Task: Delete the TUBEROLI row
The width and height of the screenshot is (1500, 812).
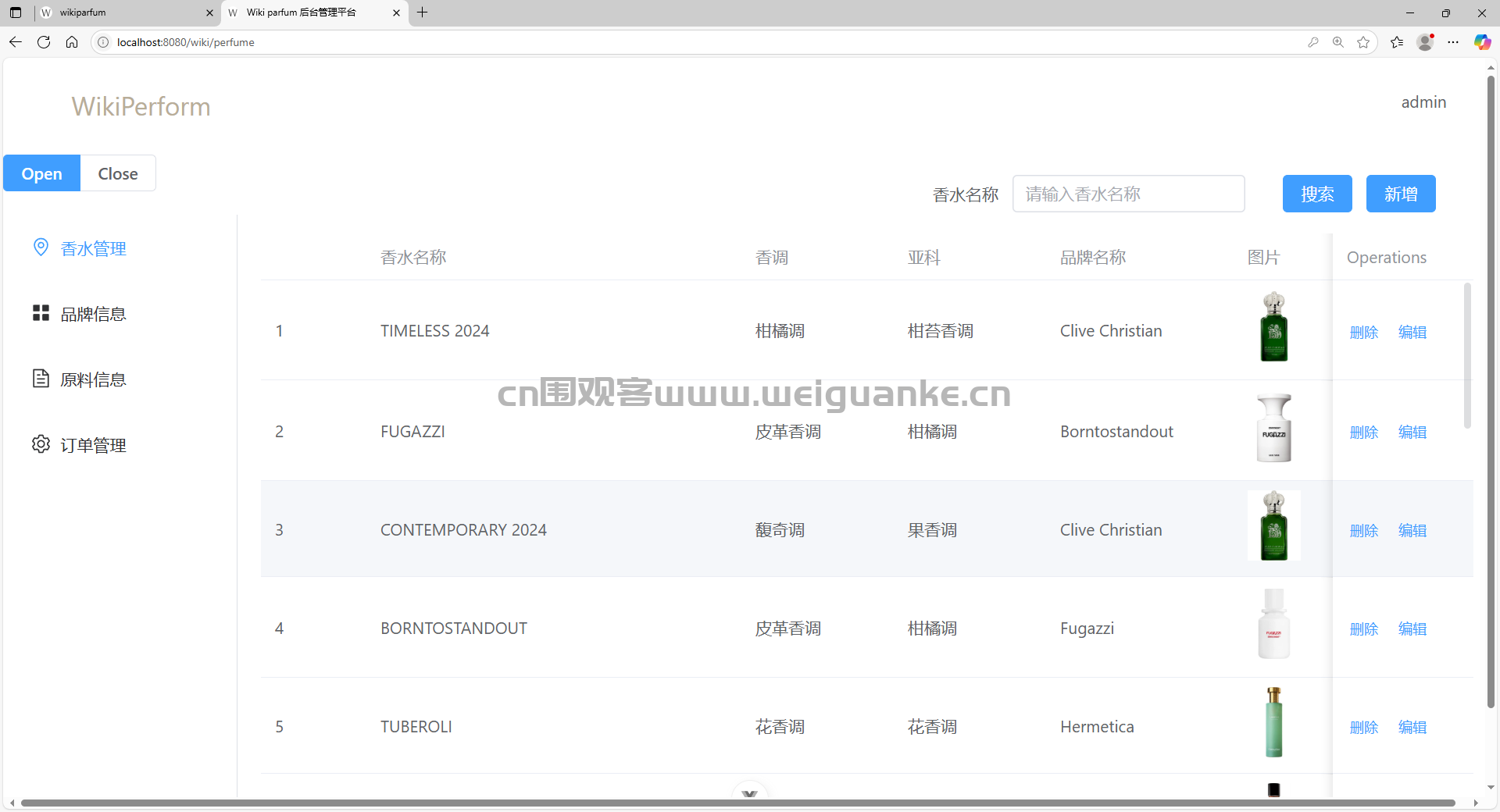Action: pyautogui.click(x=1364, y=727)
